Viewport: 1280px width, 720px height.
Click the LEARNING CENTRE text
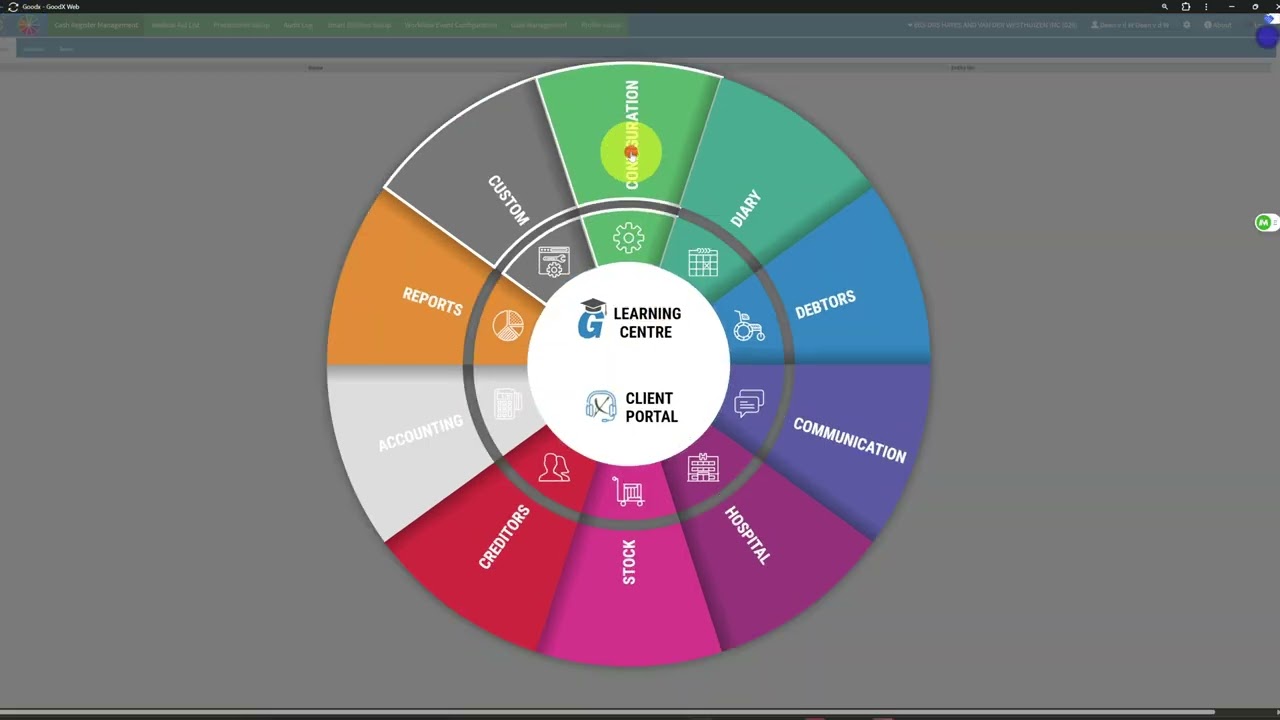coord(647,322)
